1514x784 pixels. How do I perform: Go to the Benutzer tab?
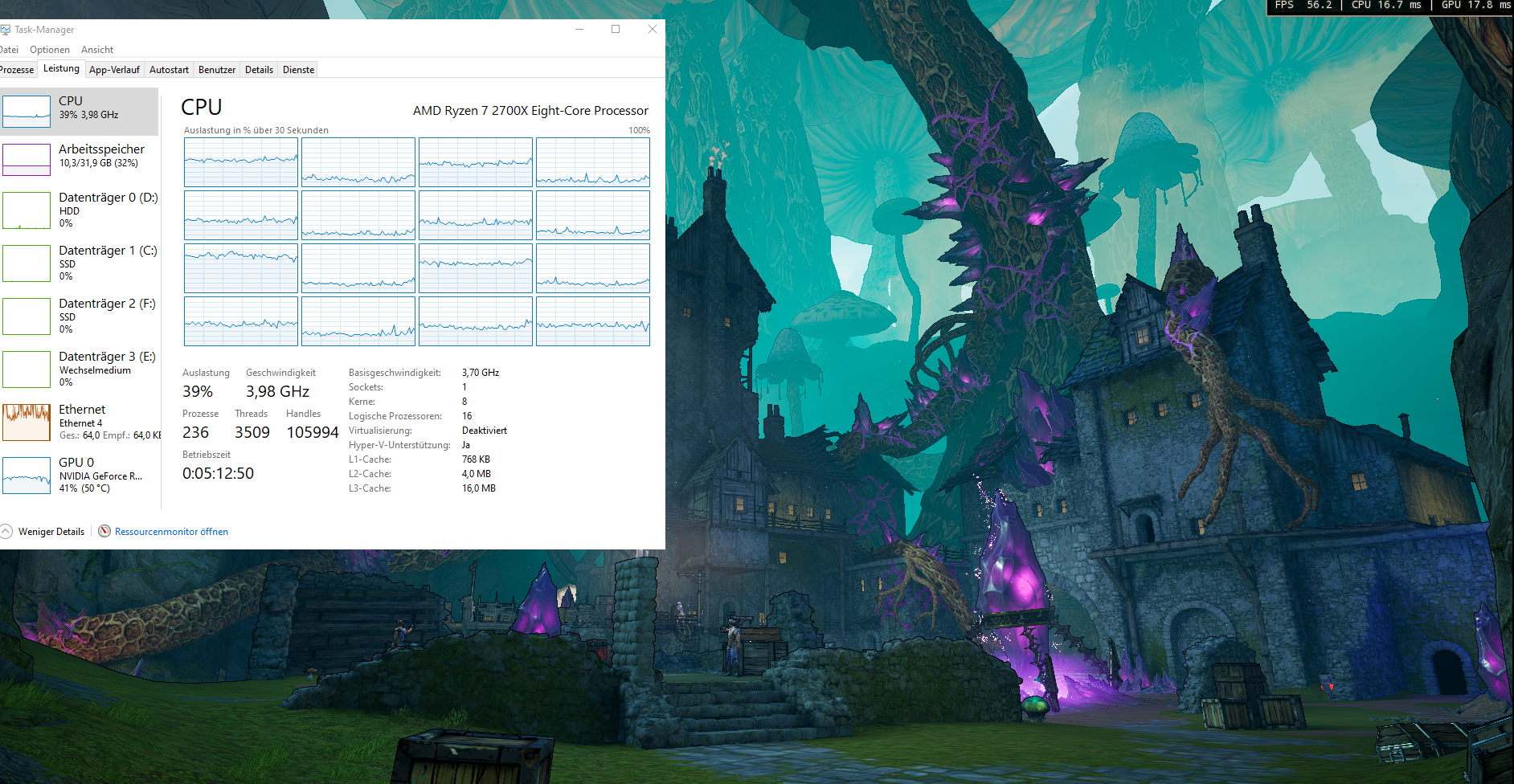pyautogui.click(x=217, y=70)
